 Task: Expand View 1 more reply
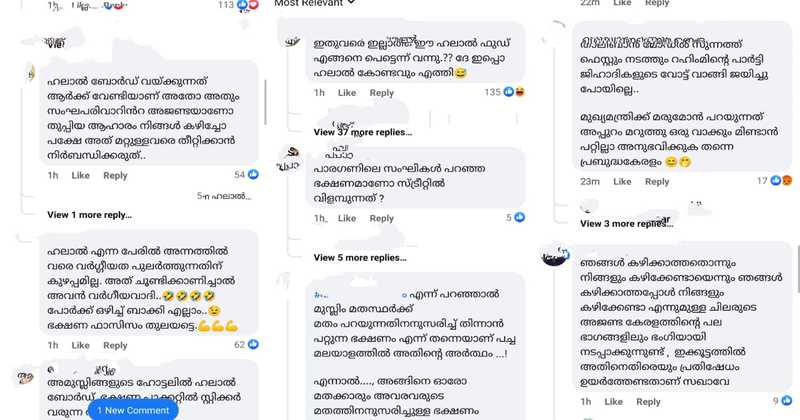89,215
